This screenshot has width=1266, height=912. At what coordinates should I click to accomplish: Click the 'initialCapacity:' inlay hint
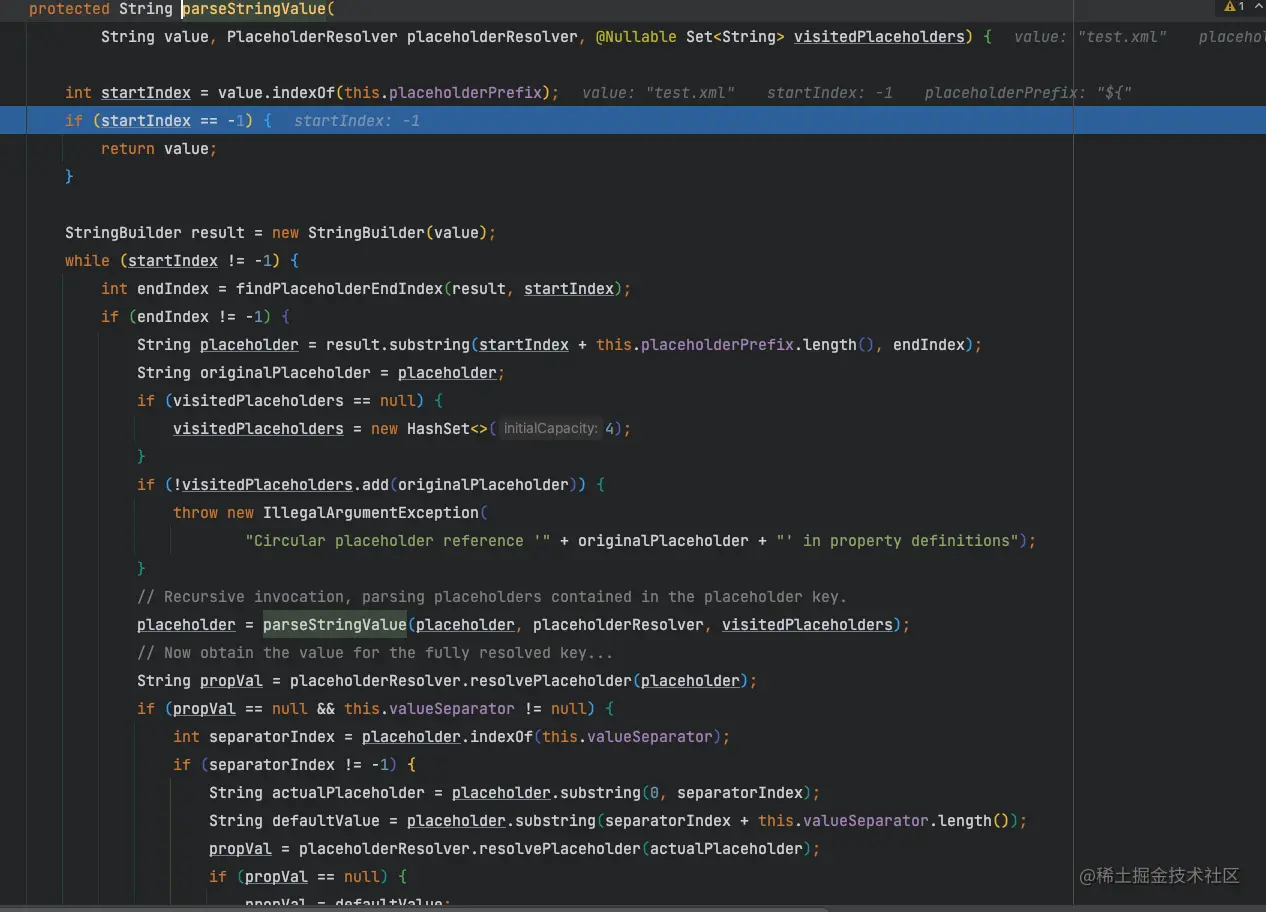(550, 428)
